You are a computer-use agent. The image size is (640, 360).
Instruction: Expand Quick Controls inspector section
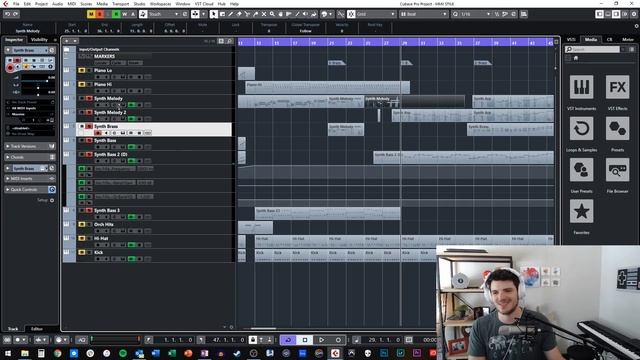(30, 189)
